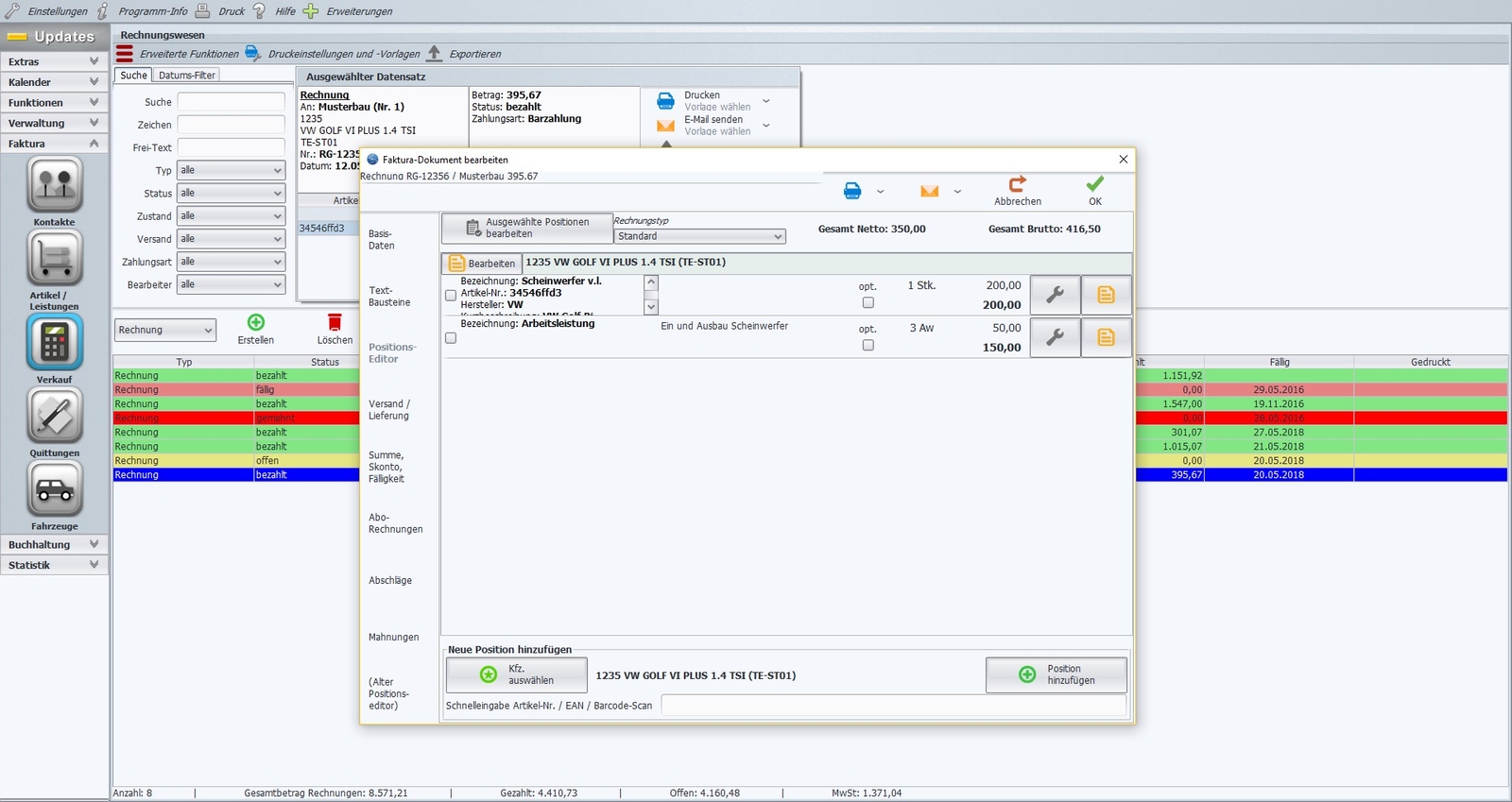Image resolution: width=1512 pixels, height=802 pixels.
Task: Expand Kalender sidebar section
Action: click(54, 82)
